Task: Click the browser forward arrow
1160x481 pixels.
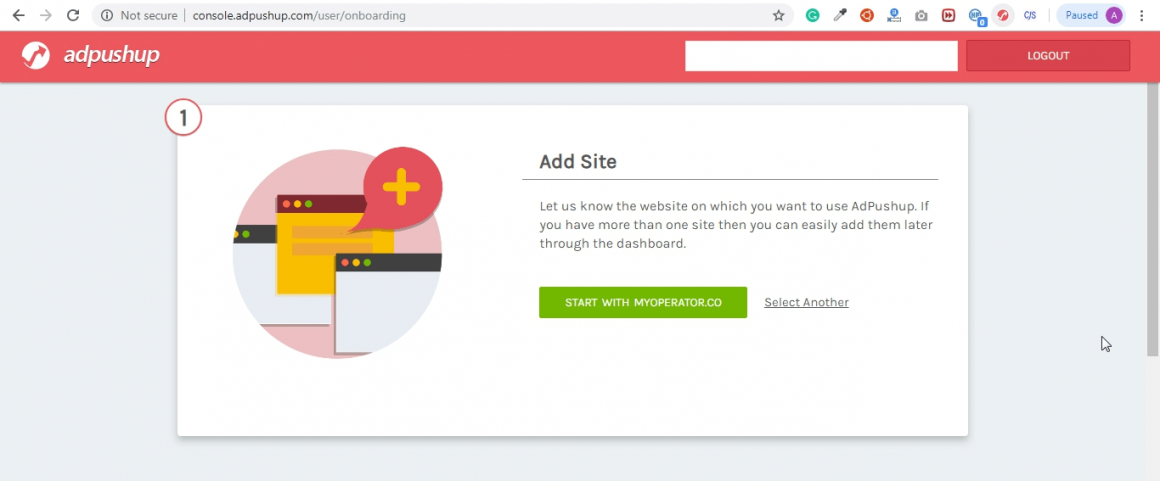Action: click(x=46, y=15)
